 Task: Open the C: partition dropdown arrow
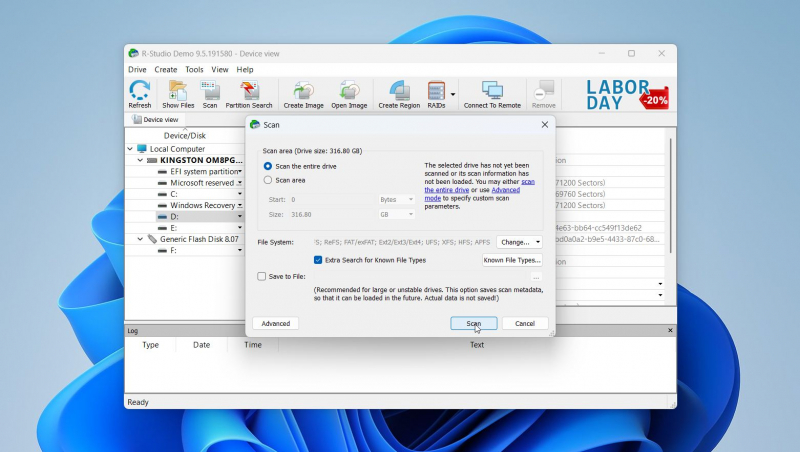tap(240, 194)
